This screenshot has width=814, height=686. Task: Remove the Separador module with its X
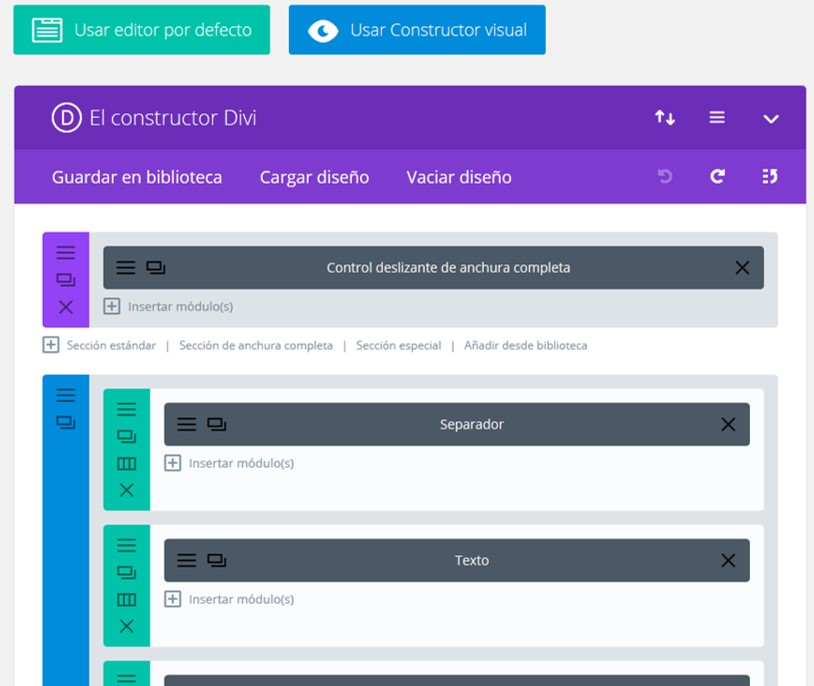click(728, 425)
